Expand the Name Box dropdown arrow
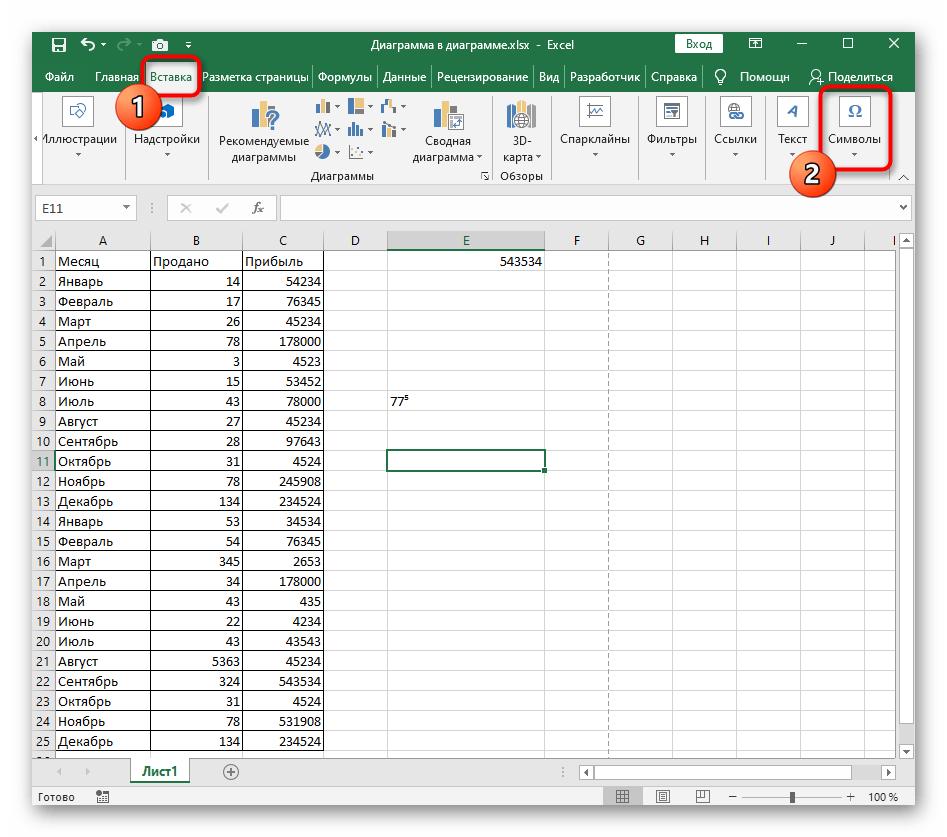Screen dimensions: 947x837 click(x=126, y=208)
